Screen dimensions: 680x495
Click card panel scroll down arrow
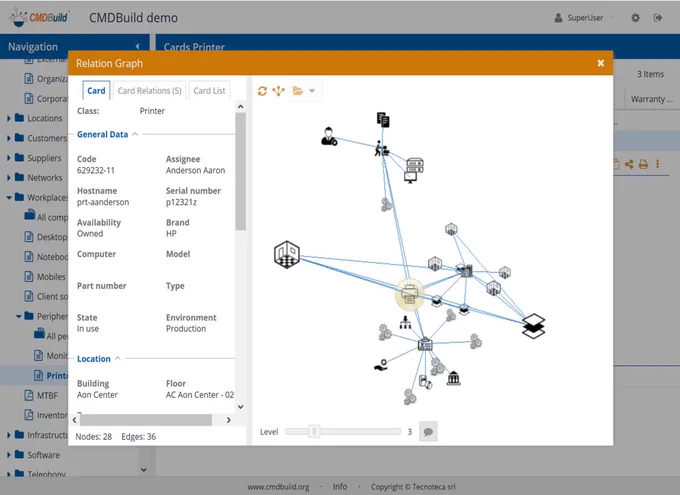tap(241, 407)
